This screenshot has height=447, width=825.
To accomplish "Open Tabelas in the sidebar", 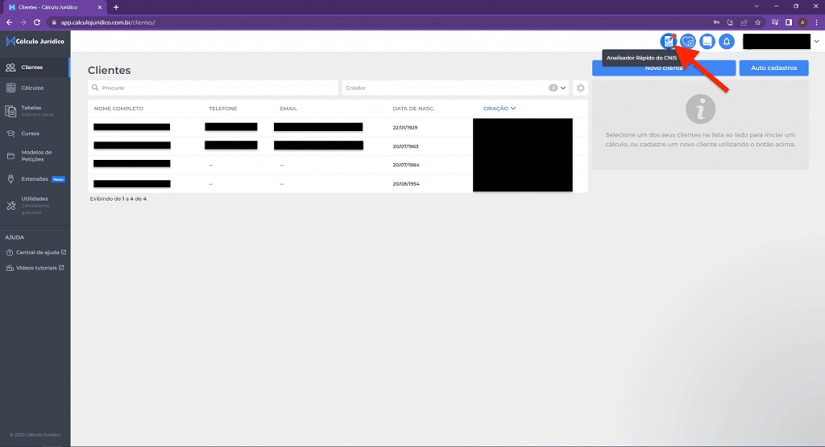I will click(x=31, y=109).
